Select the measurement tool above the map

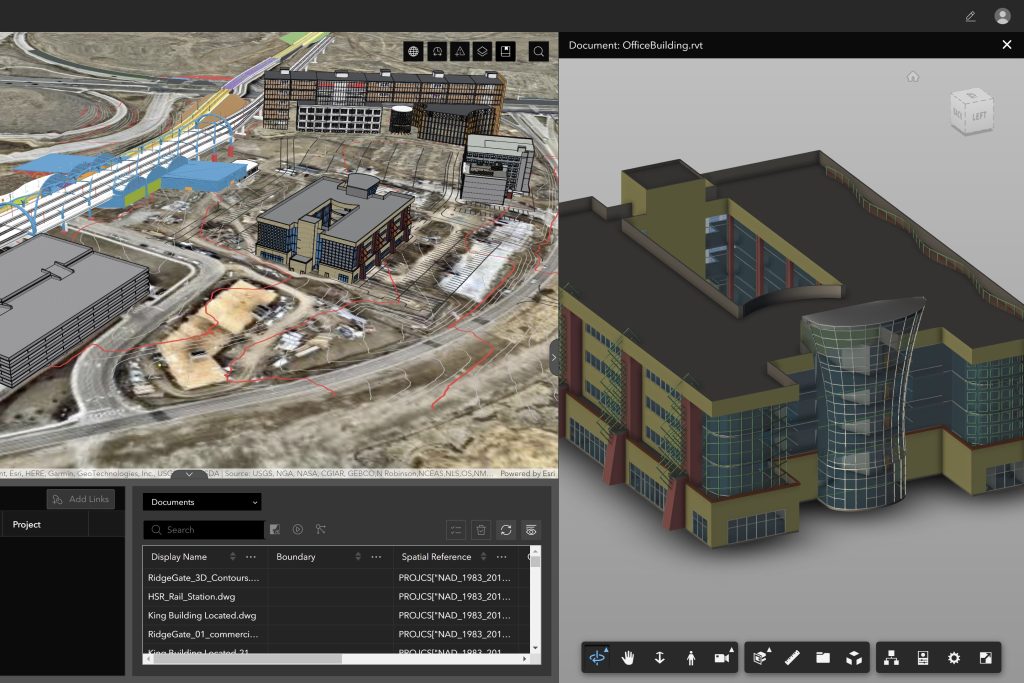[461, 51]
